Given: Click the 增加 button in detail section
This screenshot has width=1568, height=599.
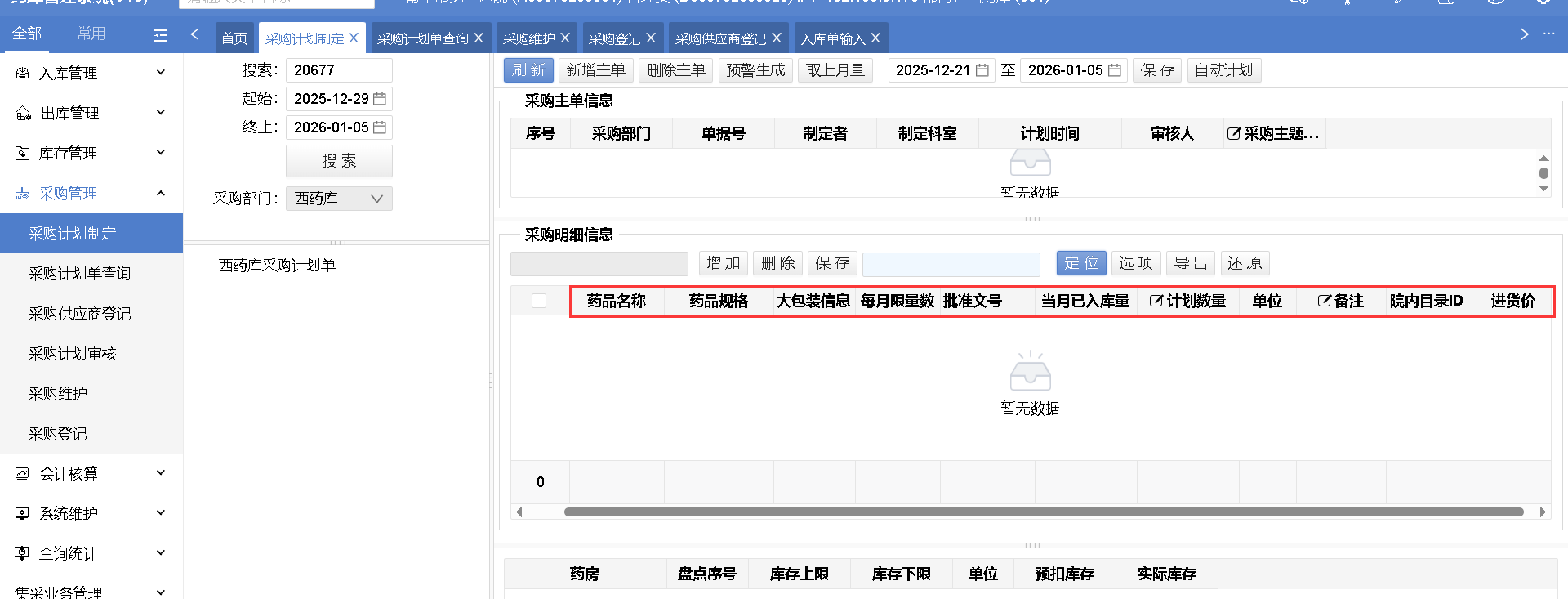Looking at the screenshot, I should pyautogui.click(x=724, y=263).
